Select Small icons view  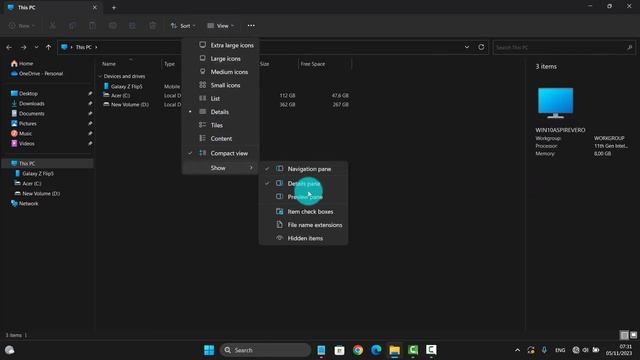[x=221, y=85]
